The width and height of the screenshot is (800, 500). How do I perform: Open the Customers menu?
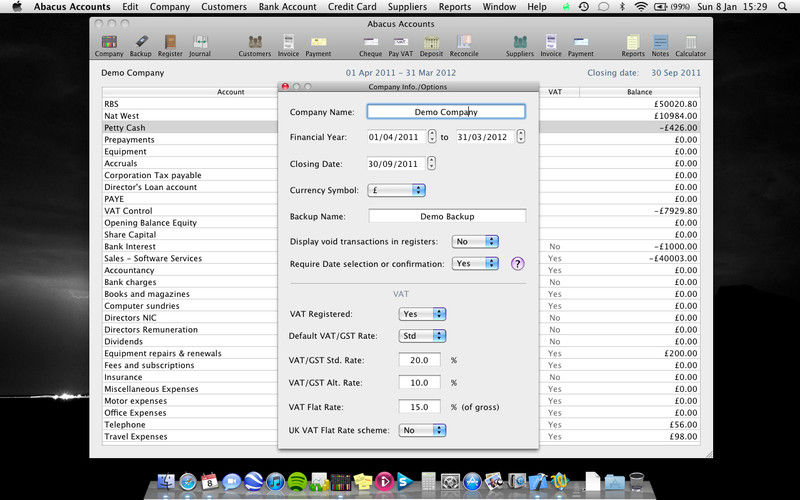tap(224, 7)
